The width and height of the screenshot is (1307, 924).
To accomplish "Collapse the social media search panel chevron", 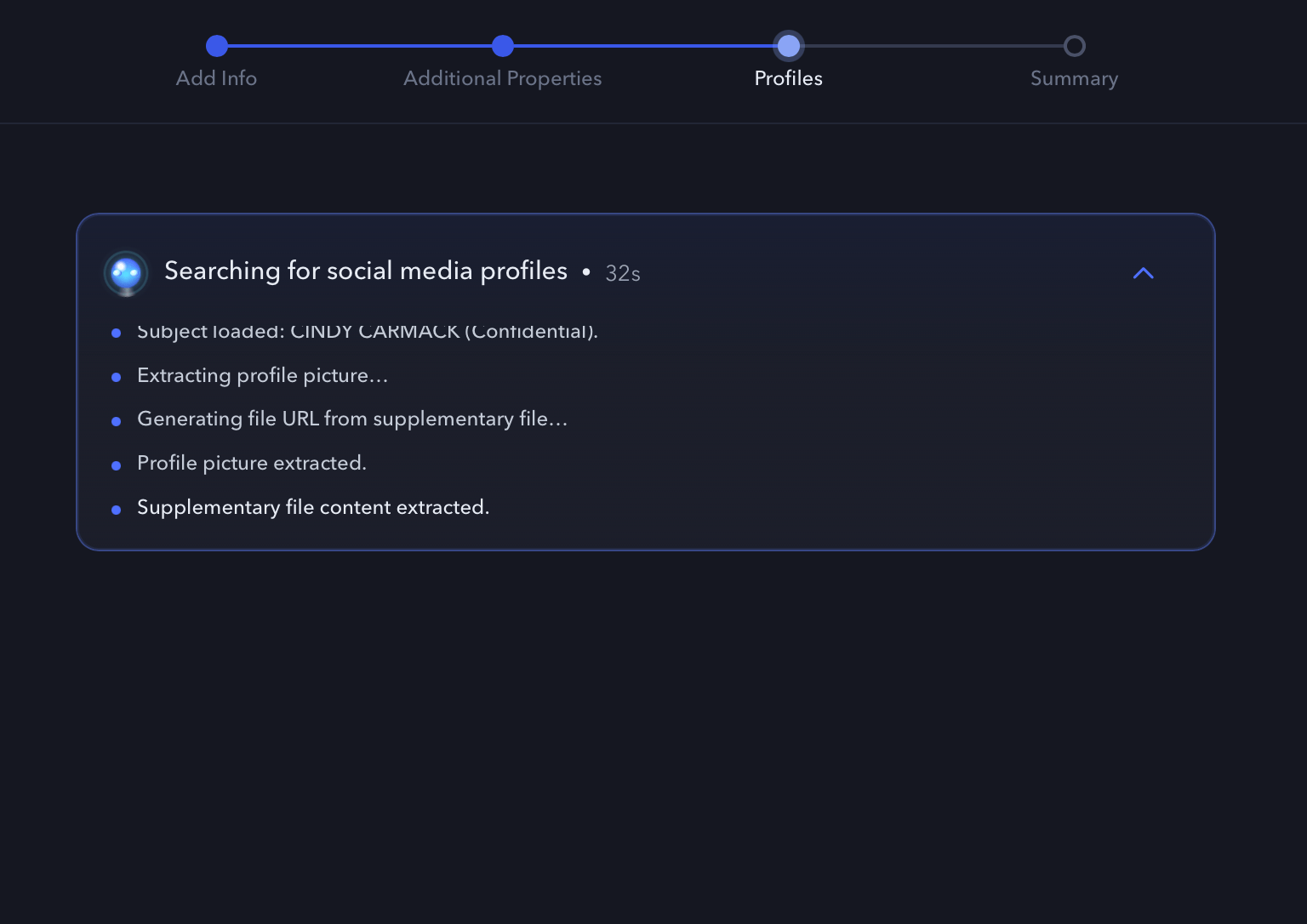I will click(1143, 273).
